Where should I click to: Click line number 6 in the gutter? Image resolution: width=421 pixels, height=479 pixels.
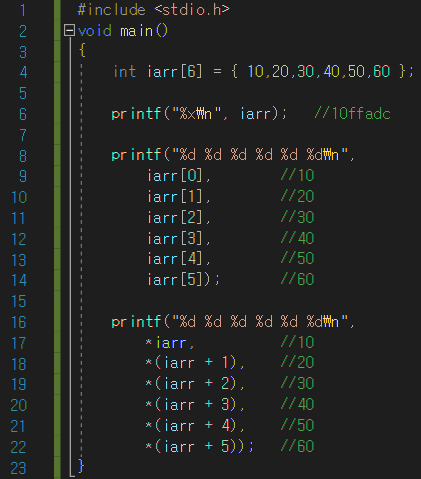[23, 114]
